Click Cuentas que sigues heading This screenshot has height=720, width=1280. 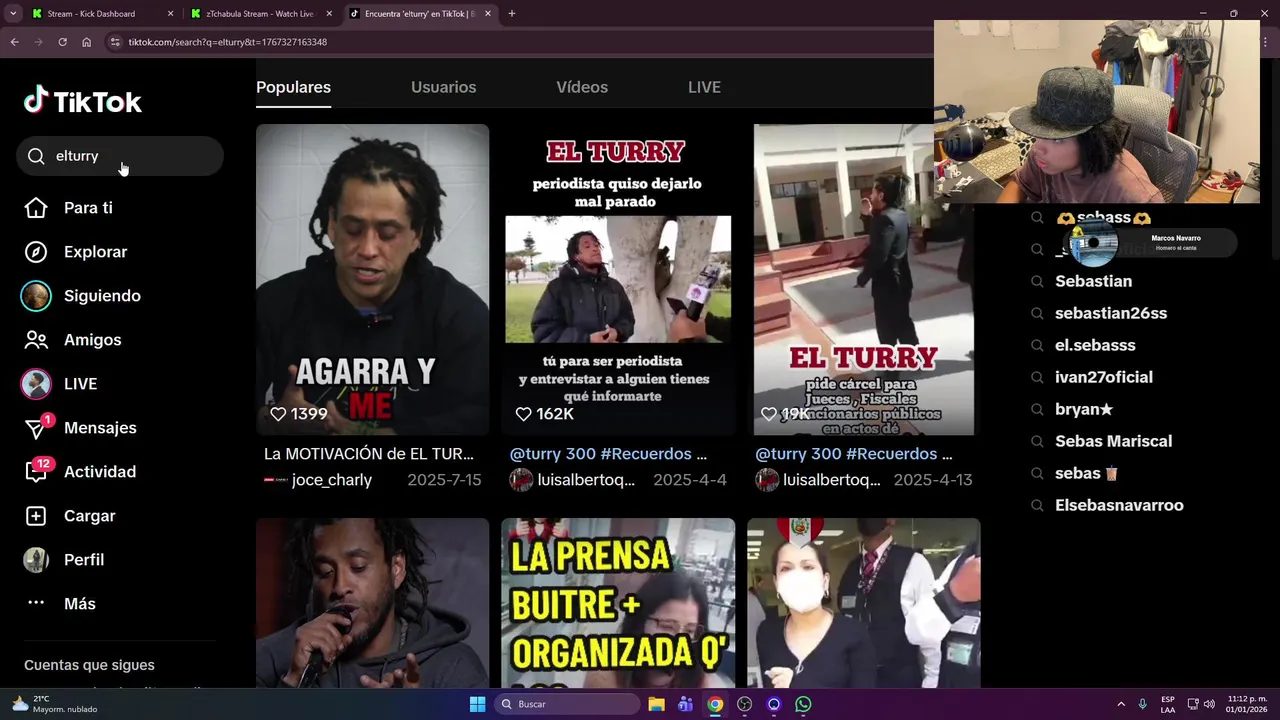(x=89, y=665)
